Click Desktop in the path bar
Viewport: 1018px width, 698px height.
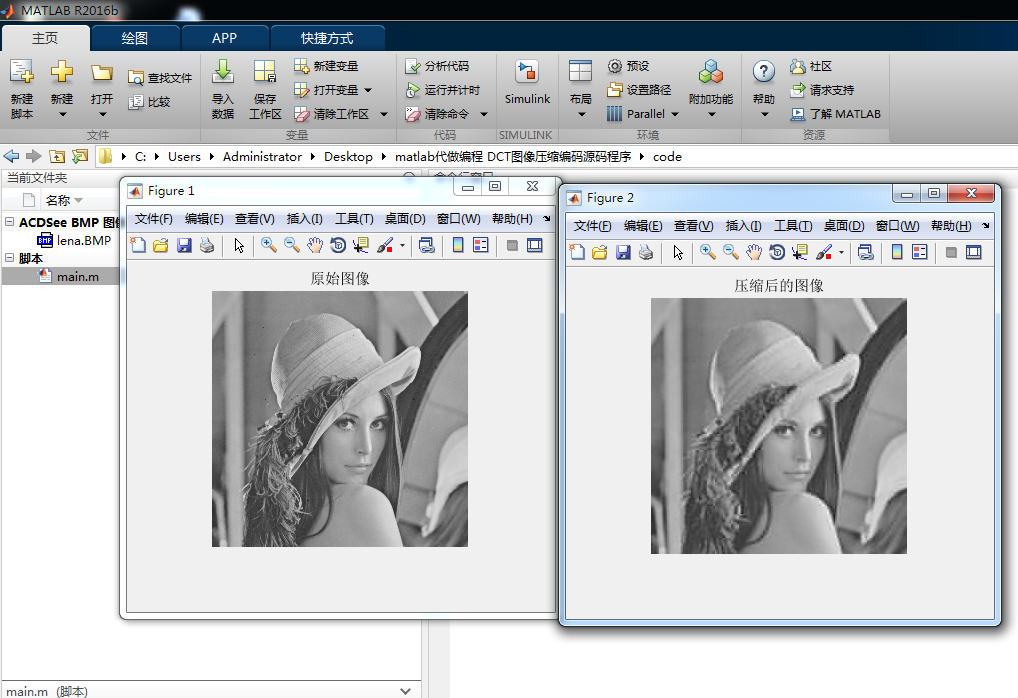pos(348,156)
